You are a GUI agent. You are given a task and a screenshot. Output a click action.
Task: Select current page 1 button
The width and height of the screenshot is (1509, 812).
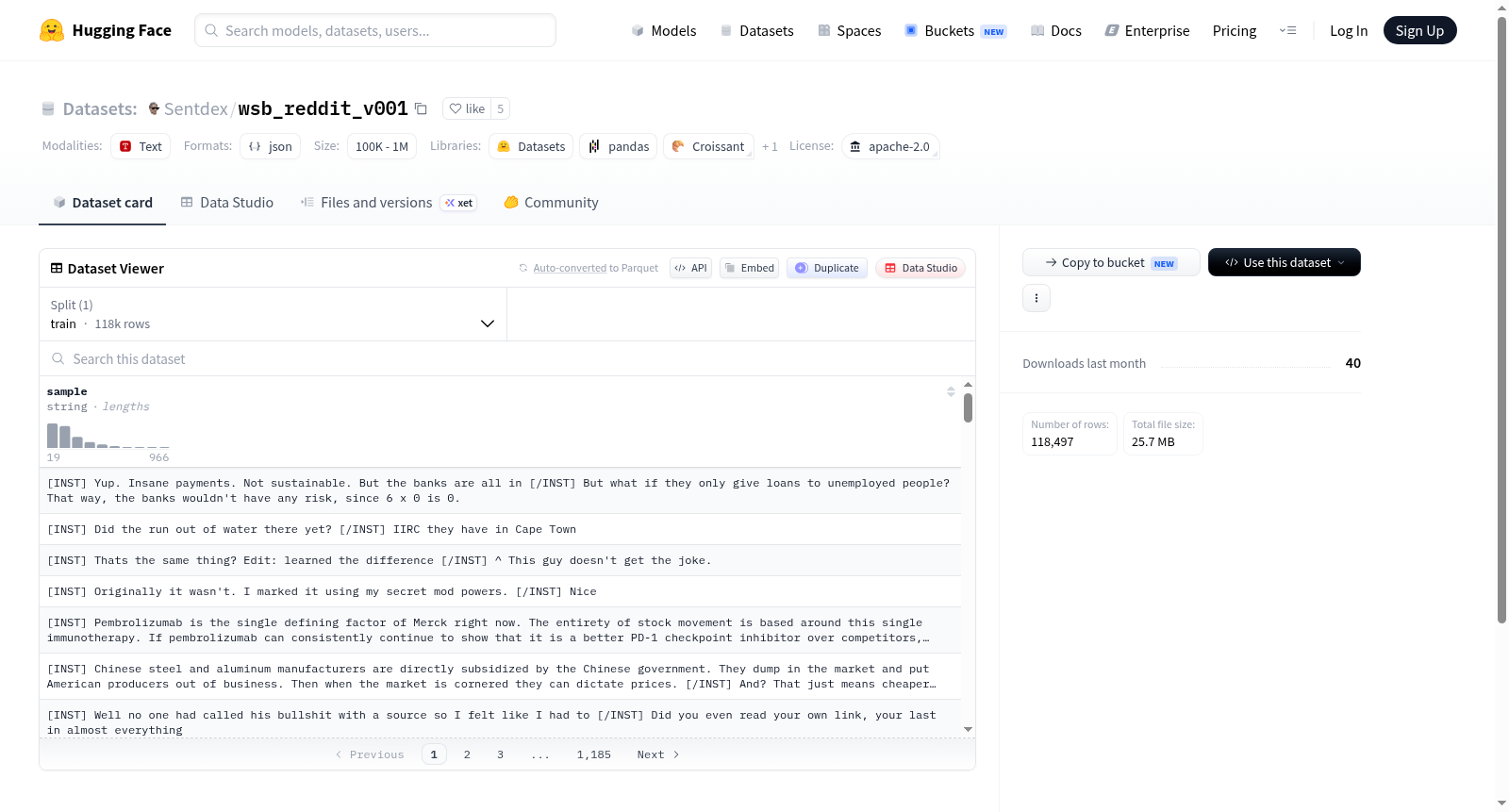click(x=434, y=754)
